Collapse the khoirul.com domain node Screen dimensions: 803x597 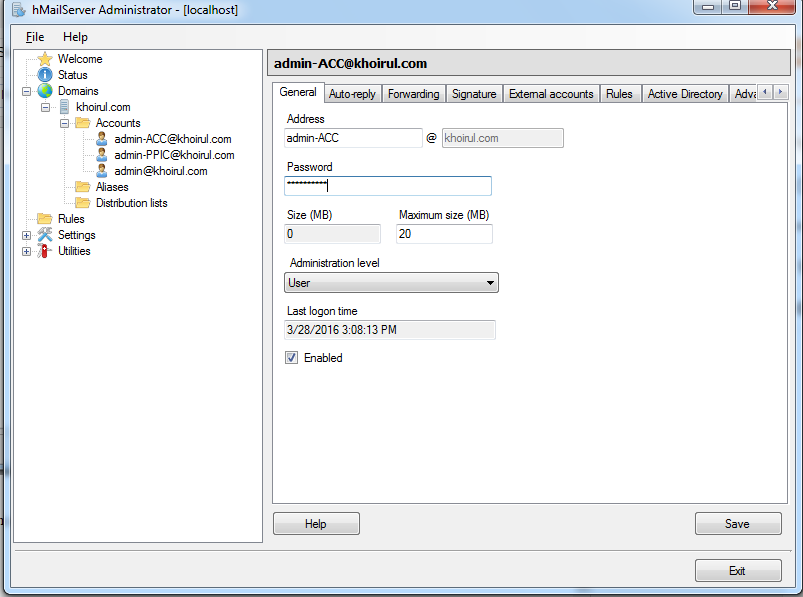point(45,108)
